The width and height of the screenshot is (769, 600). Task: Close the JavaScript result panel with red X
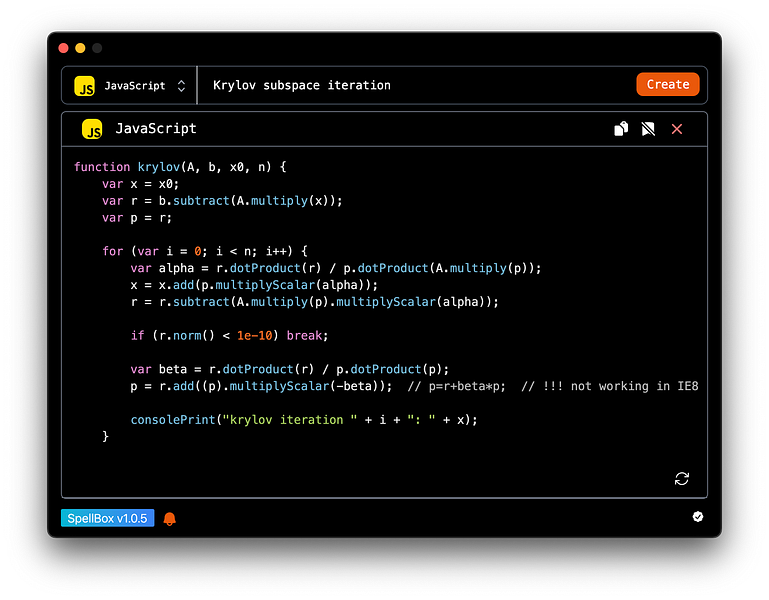pyautogui.click(x=677, y=129)
